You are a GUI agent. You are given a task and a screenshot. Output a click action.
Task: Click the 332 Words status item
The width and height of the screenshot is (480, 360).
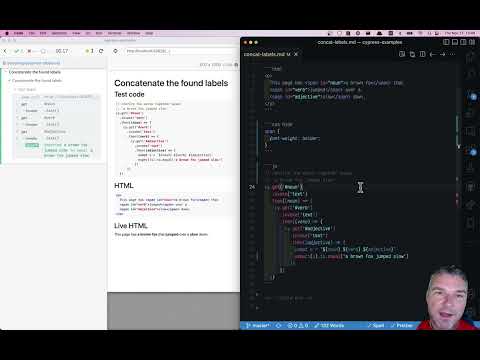pos(329,325)
